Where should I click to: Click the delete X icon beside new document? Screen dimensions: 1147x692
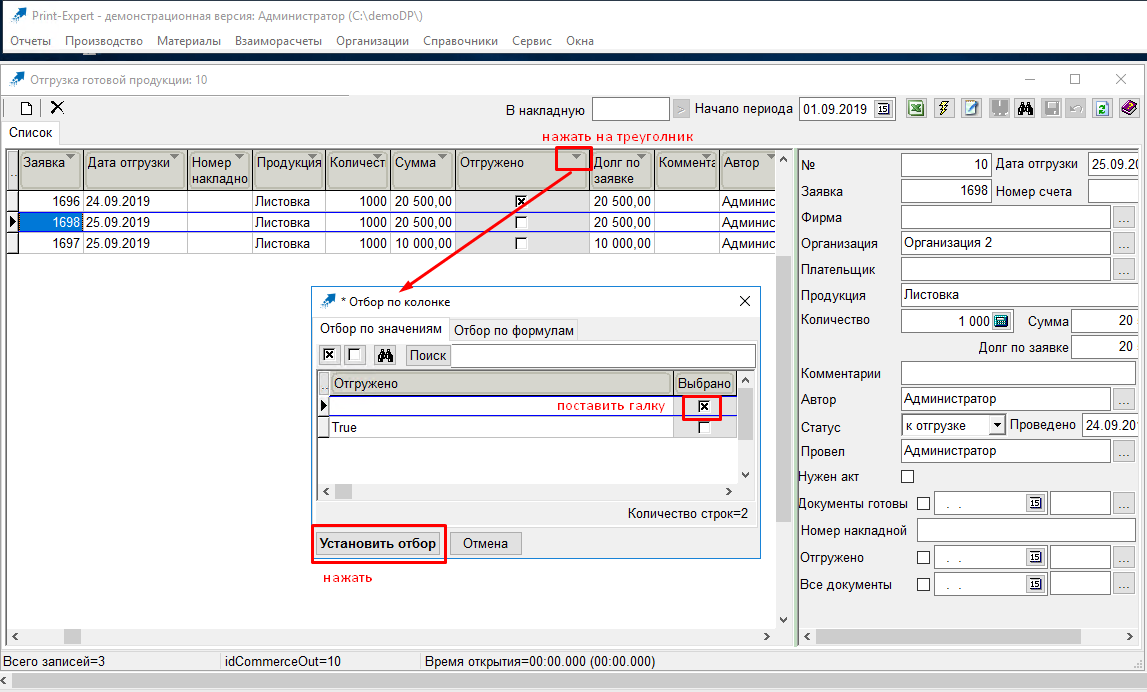[x=57, y=107]
